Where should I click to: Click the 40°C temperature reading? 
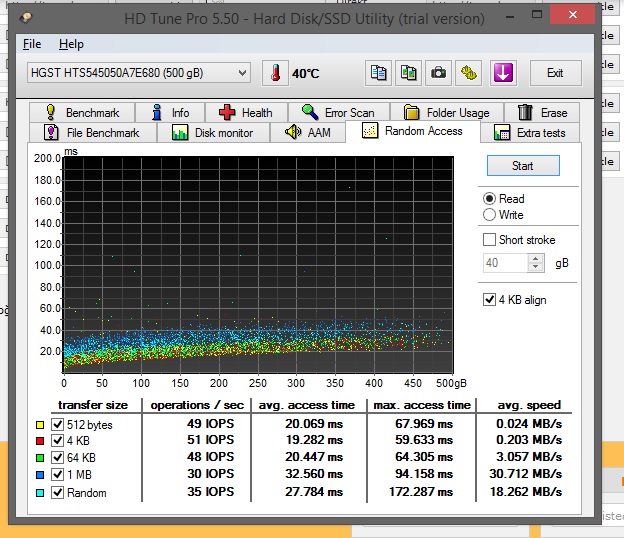point(306,74)
